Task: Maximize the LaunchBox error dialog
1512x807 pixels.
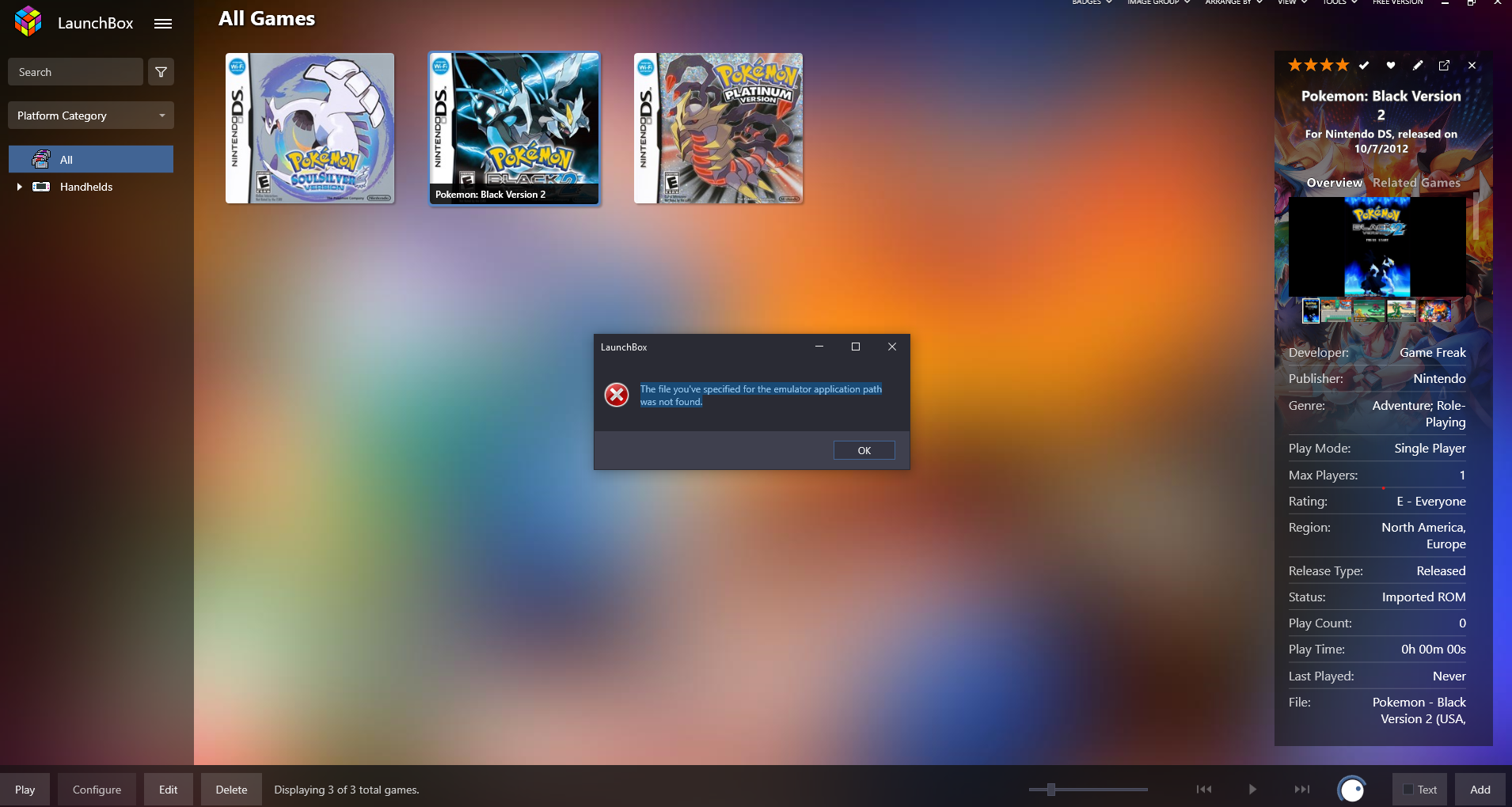Action: tap(856, 347)
